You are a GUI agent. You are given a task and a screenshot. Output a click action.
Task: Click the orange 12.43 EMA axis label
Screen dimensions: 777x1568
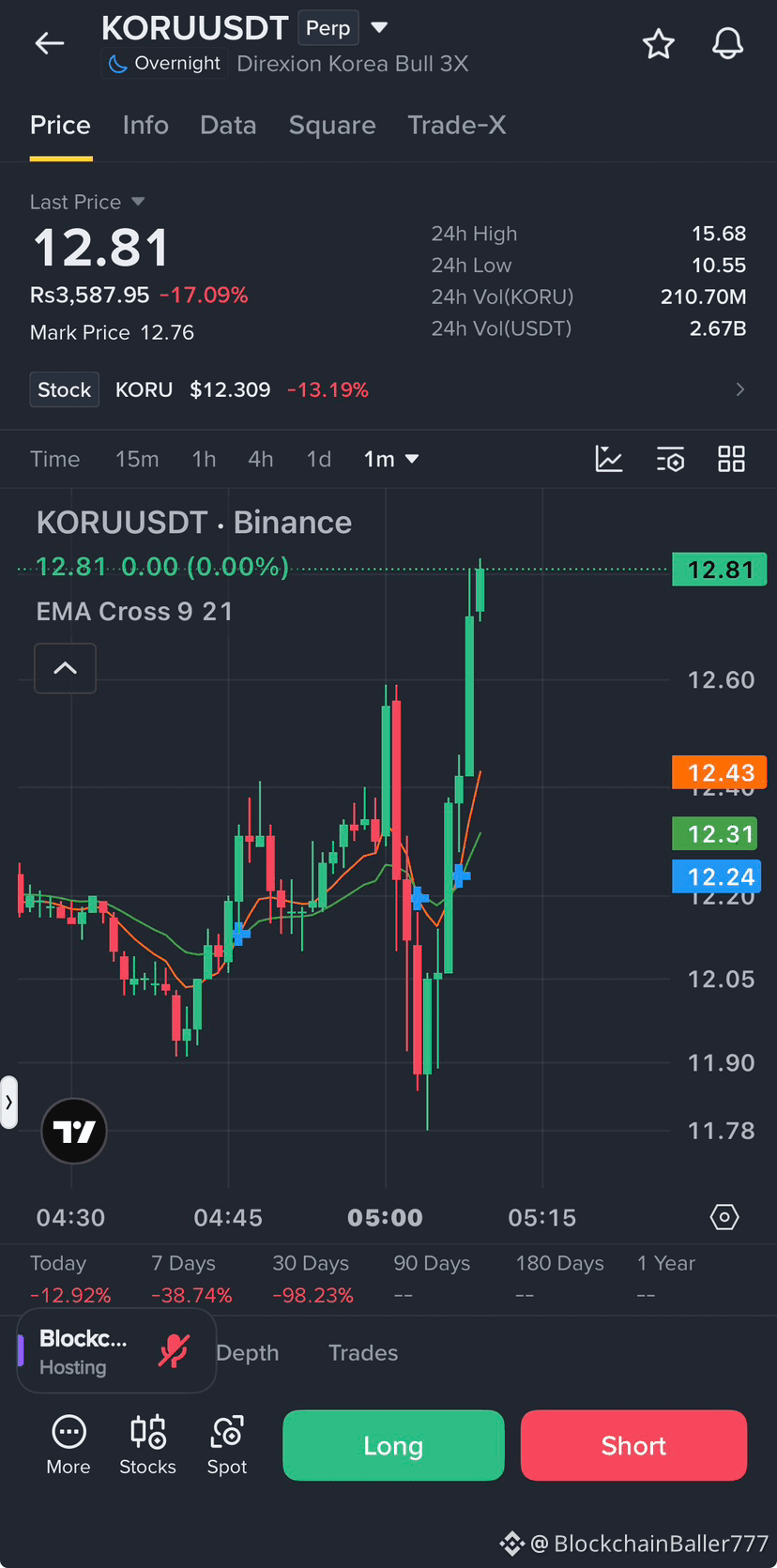720,772
